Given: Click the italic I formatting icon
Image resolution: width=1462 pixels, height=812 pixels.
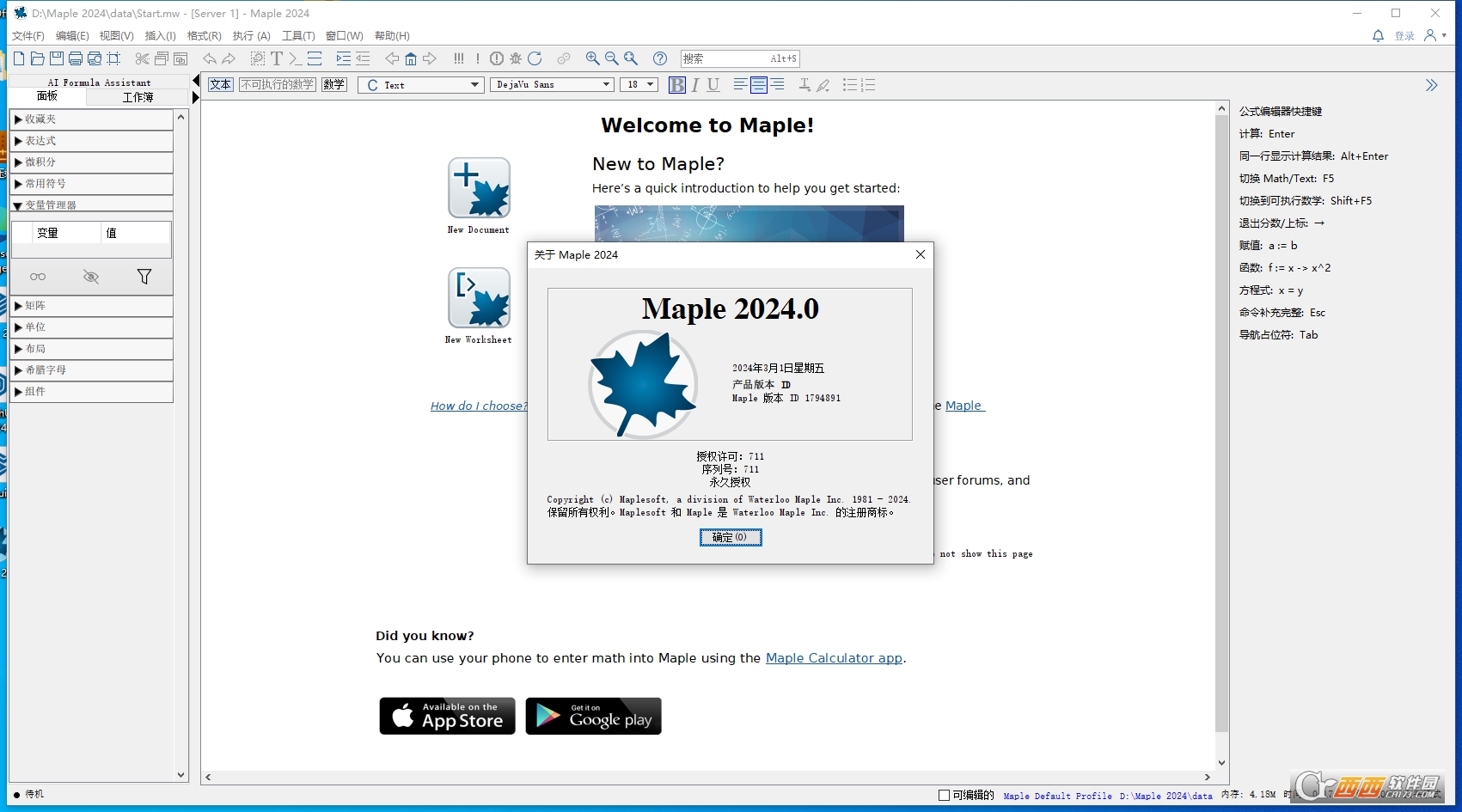Looking at the screenshot, I should pos(695,84).
